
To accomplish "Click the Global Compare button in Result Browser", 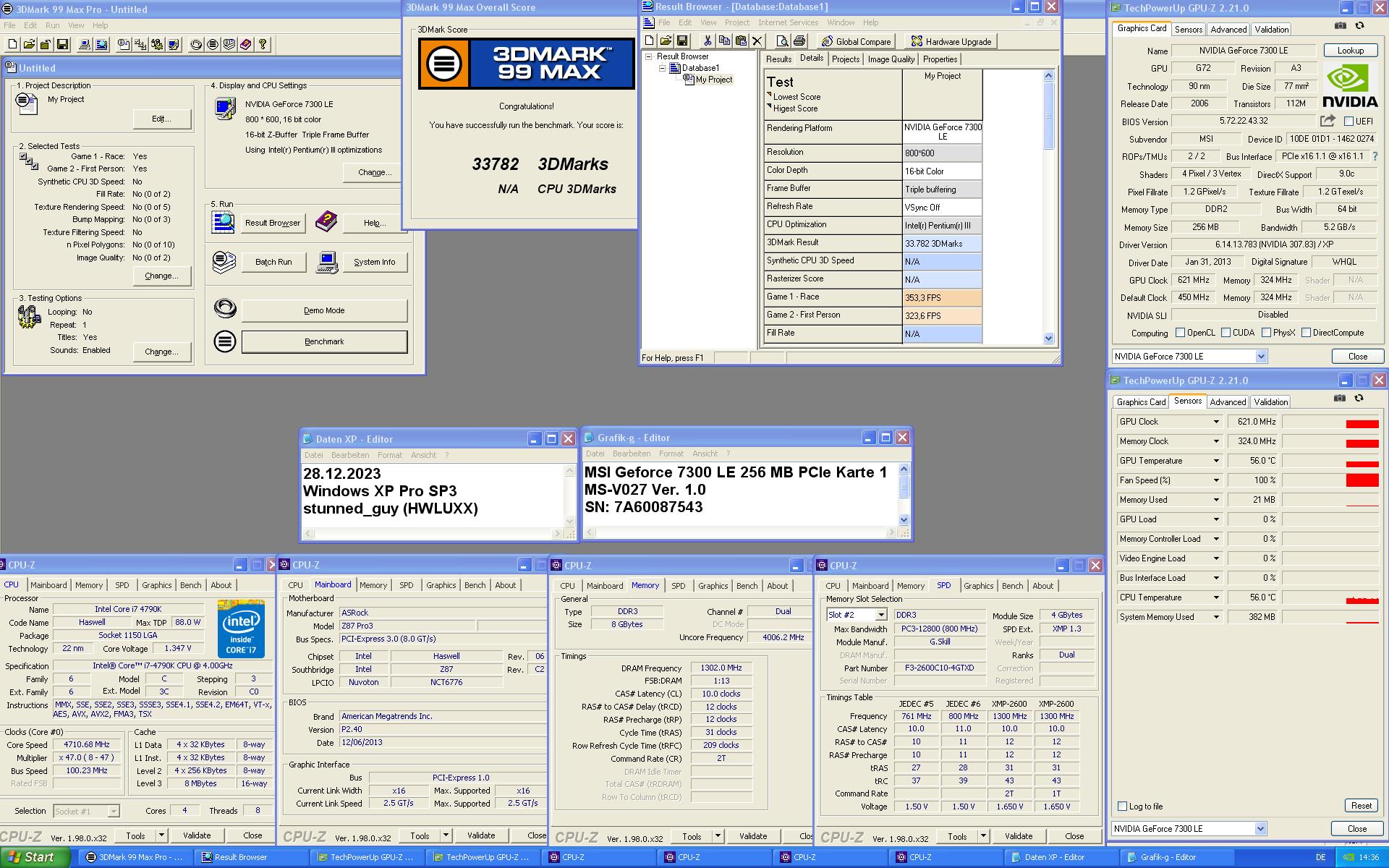I will pos(857,41).
